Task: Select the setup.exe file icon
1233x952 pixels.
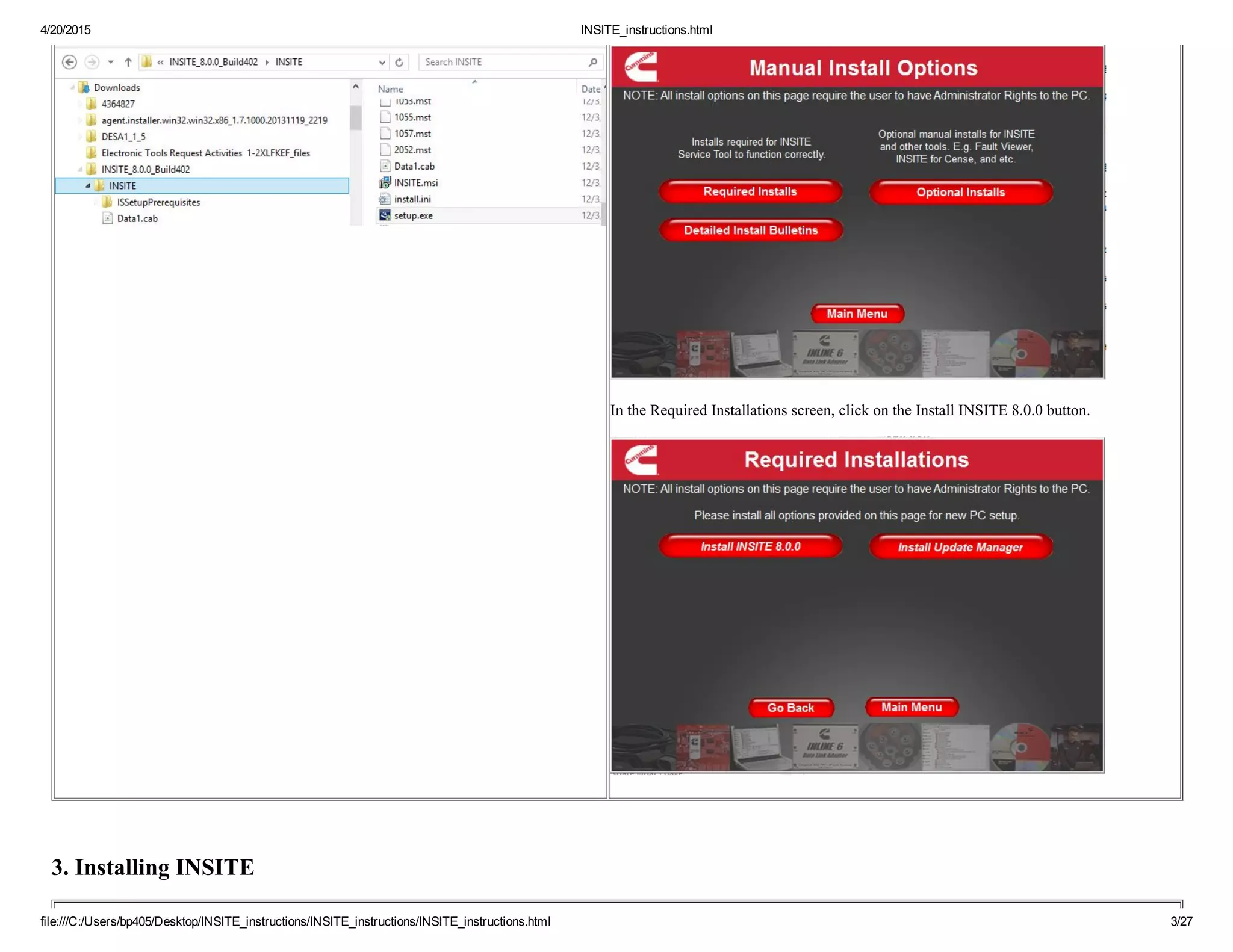Action: pos(385,215)
